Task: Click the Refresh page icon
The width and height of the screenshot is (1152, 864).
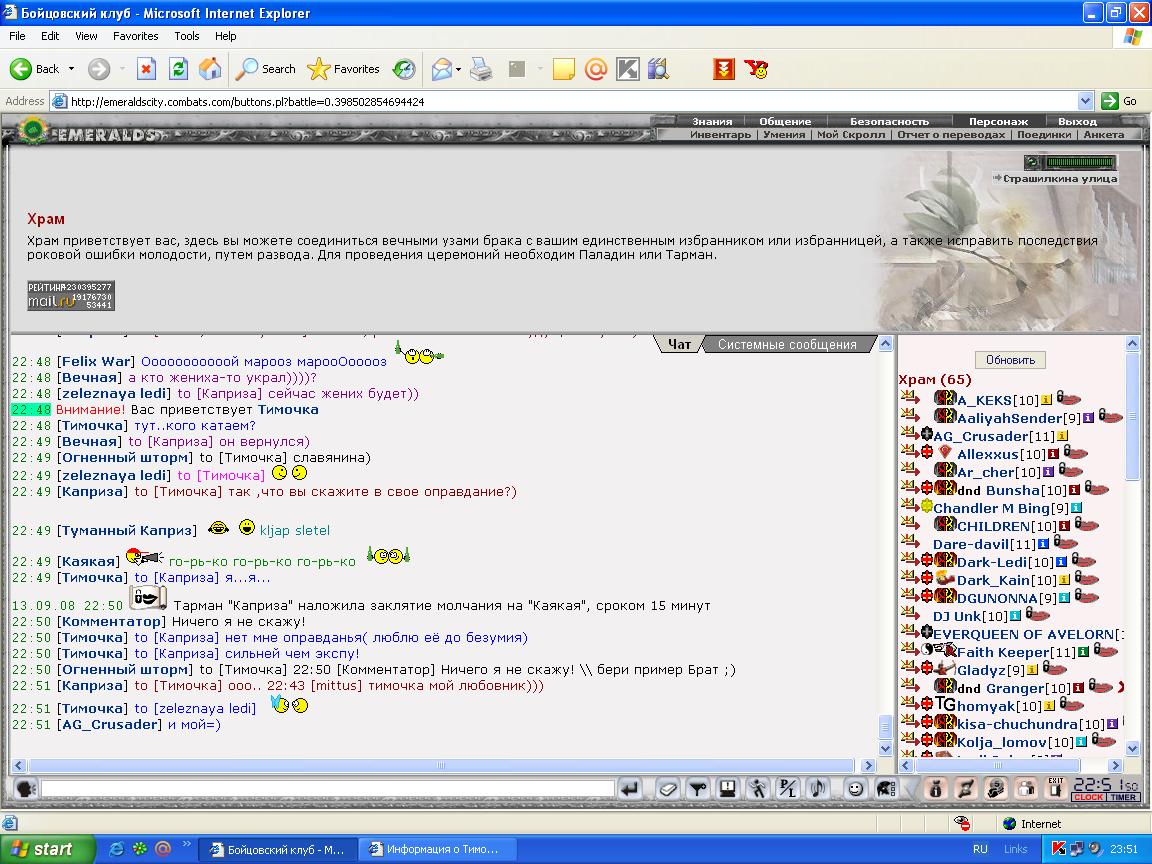Action: [178, 69]
